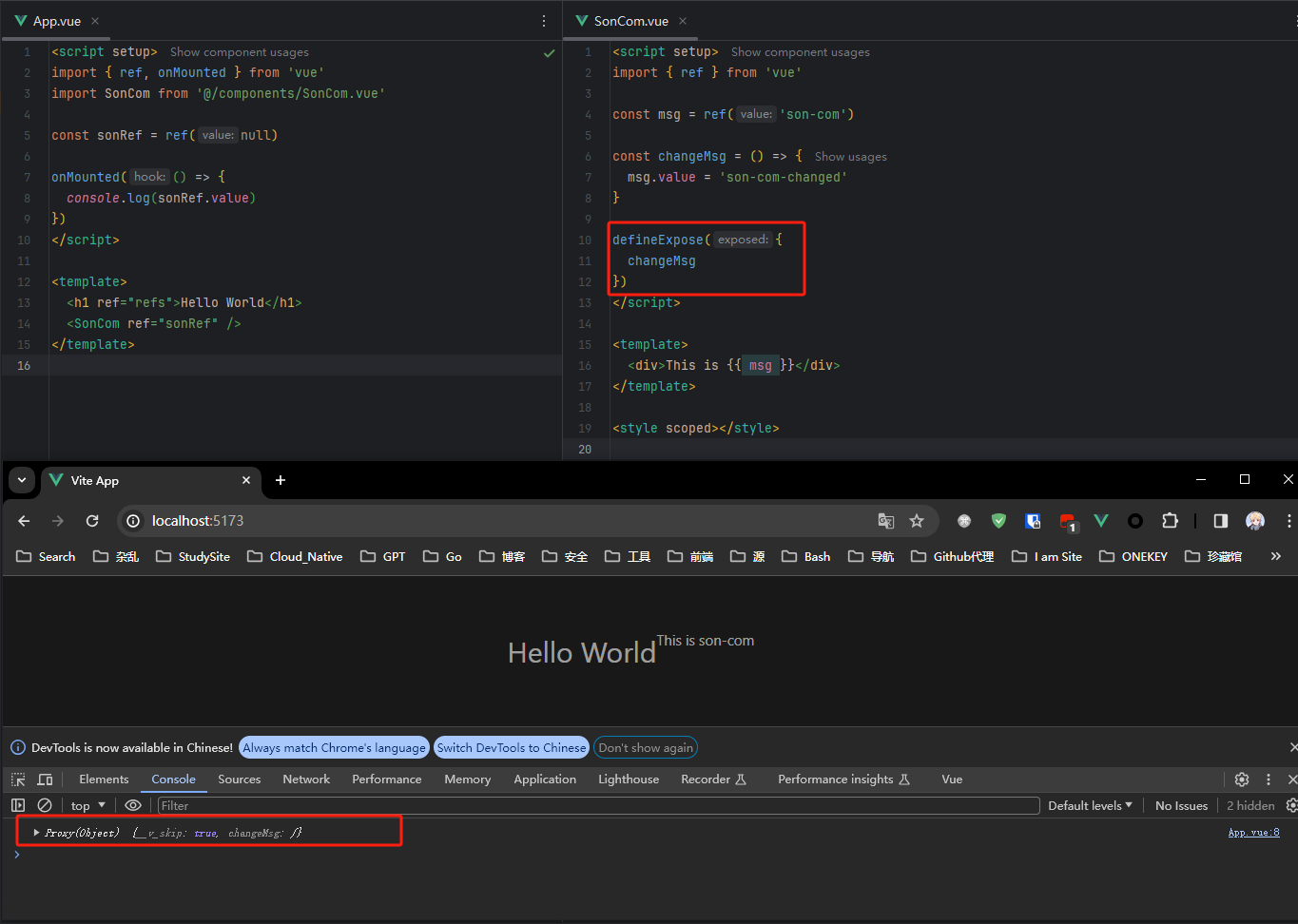Open a new Chrome tab
Viewport: 1298px width, 924px height.
[281, 480]
